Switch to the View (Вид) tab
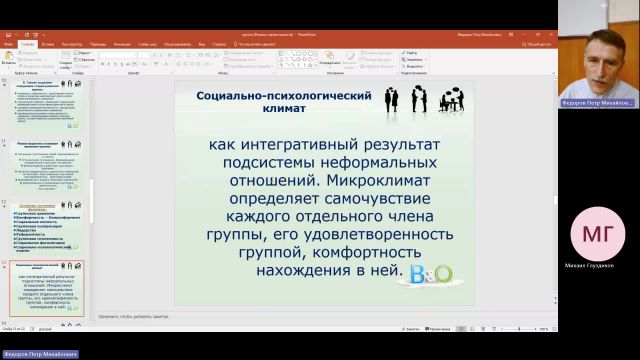This screenshot has width=640, height=360. 202,44
